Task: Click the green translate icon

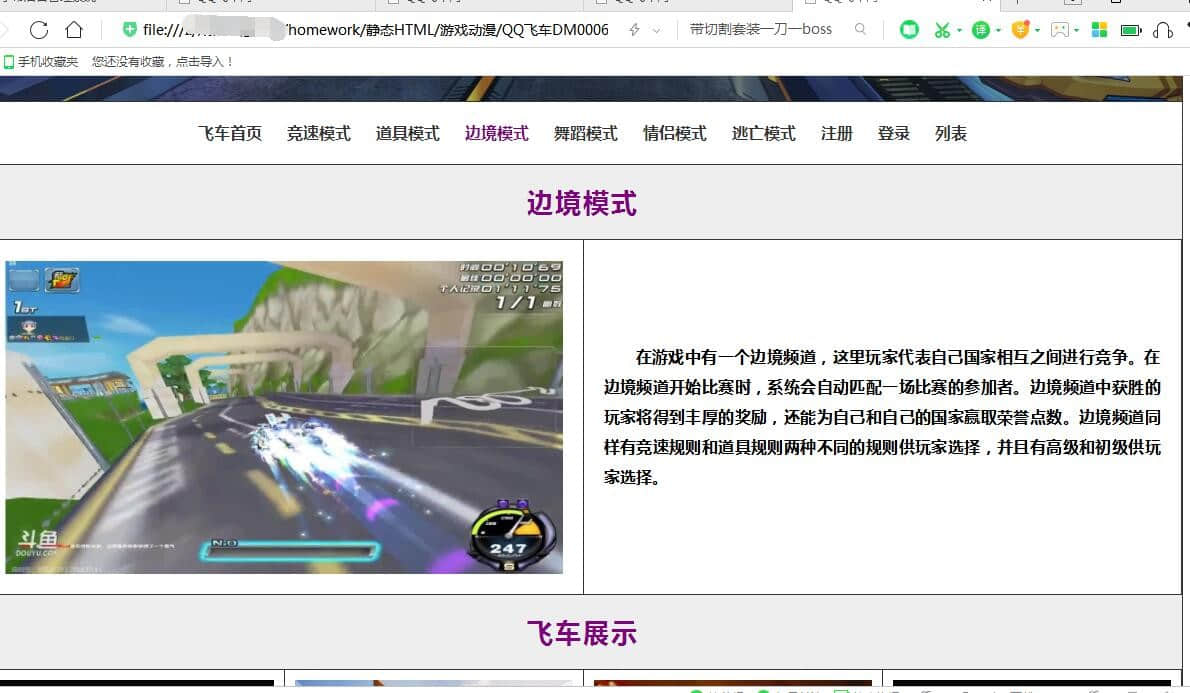Action: [x=980, y=30]
